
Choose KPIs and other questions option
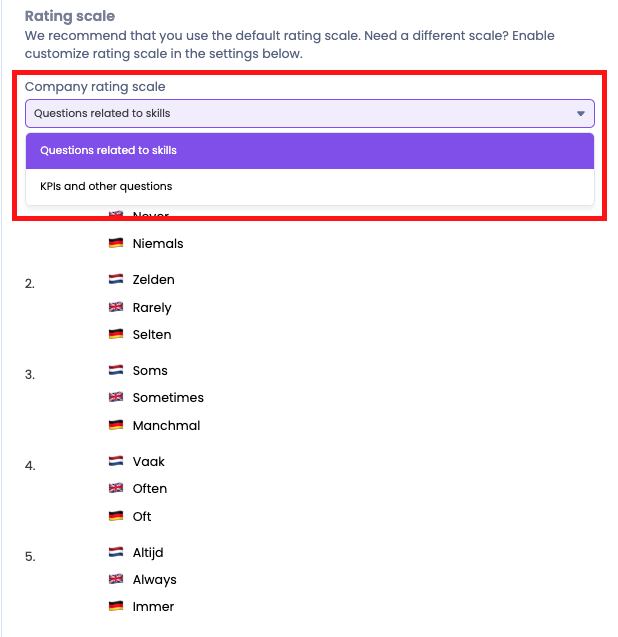point(106,187)
